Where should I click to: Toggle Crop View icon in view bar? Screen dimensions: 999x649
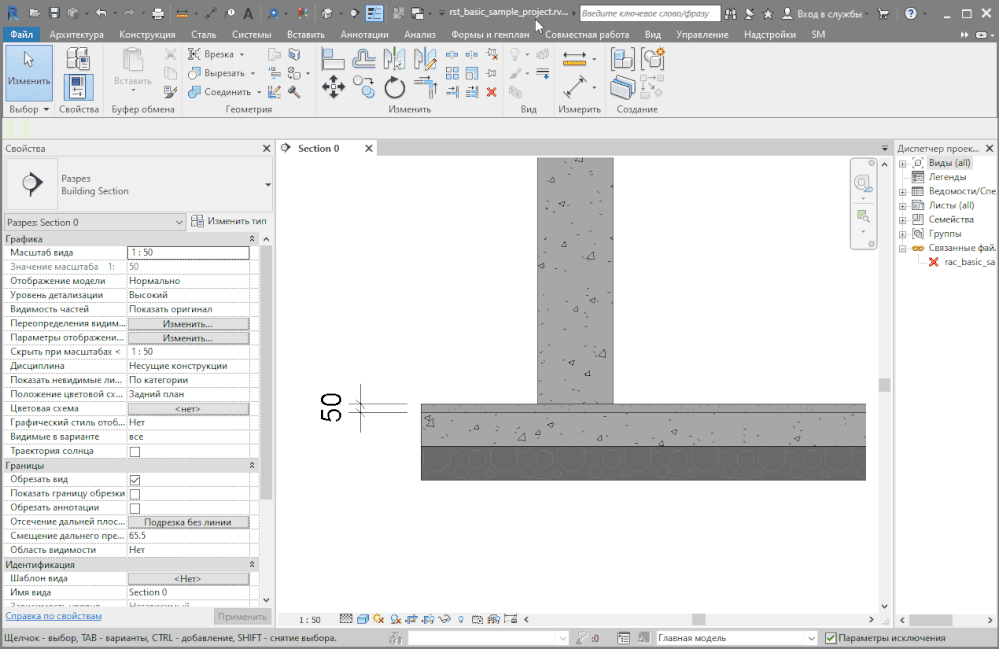[412, 619]
